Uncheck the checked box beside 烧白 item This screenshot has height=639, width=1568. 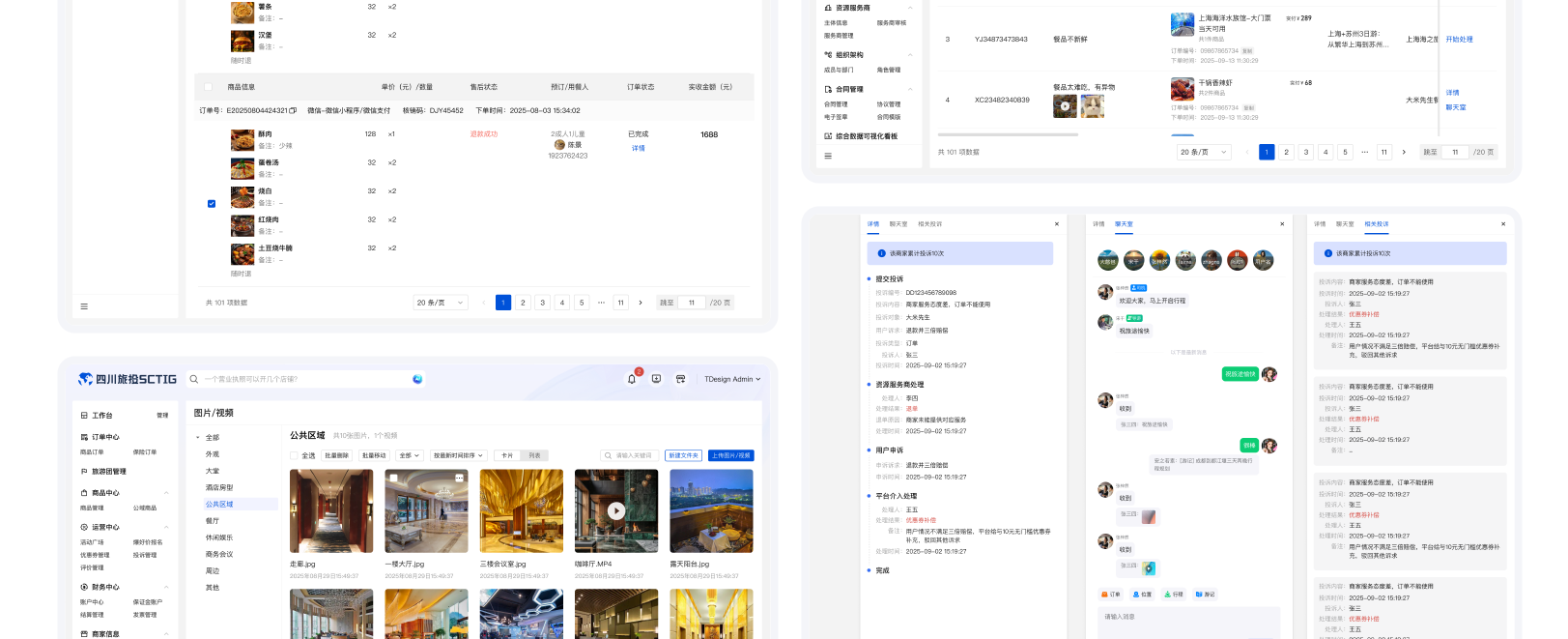pyautogui.click(x=212, y=203)
